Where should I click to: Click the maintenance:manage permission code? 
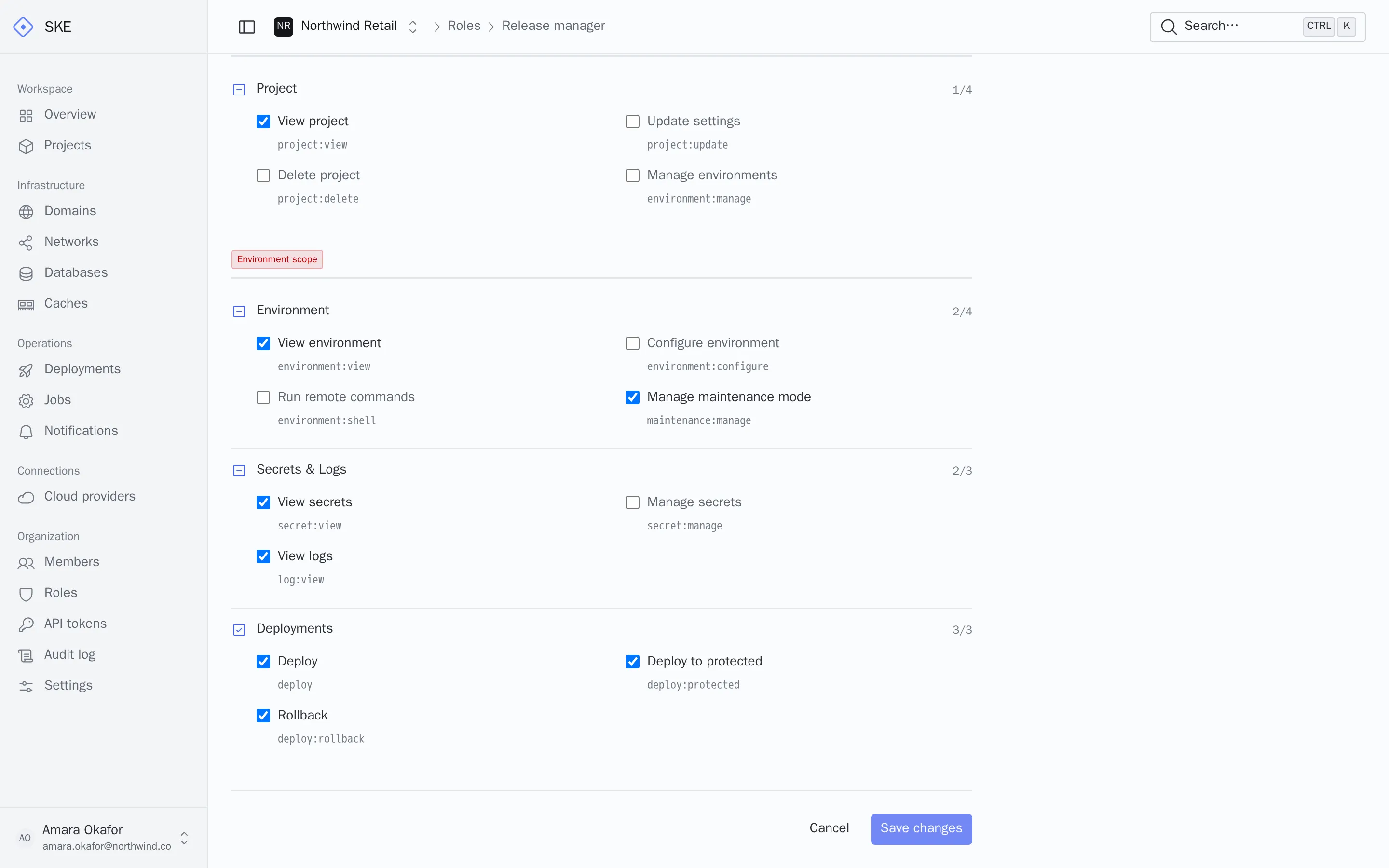(699, 420)
